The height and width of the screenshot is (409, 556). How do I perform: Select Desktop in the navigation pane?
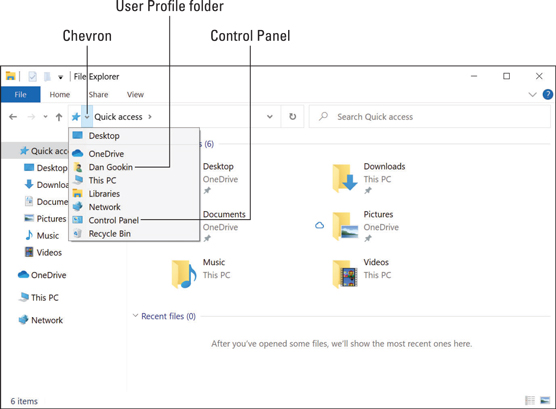coord(45,168)
